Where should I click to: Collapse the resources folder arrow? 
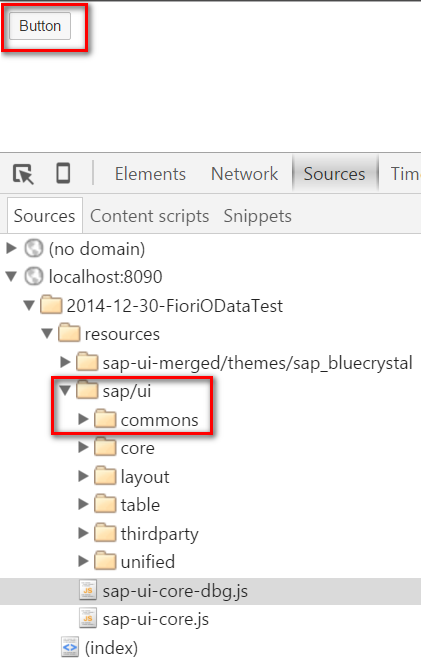click(47, 334)
